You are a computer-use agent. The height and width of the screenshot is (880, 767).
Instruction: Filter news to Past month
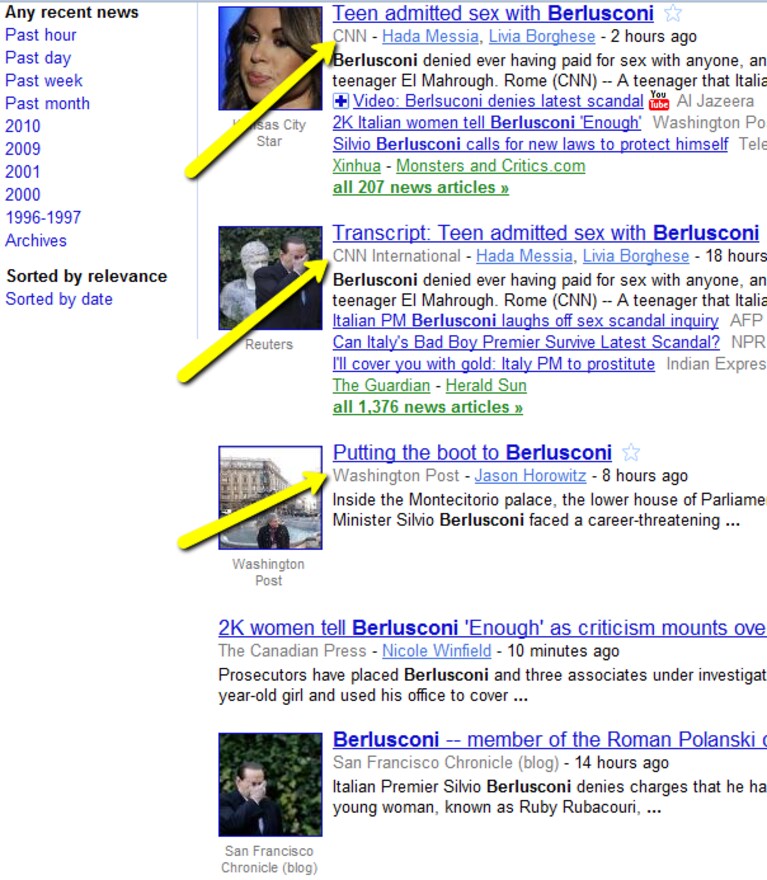tap(47, 103)
